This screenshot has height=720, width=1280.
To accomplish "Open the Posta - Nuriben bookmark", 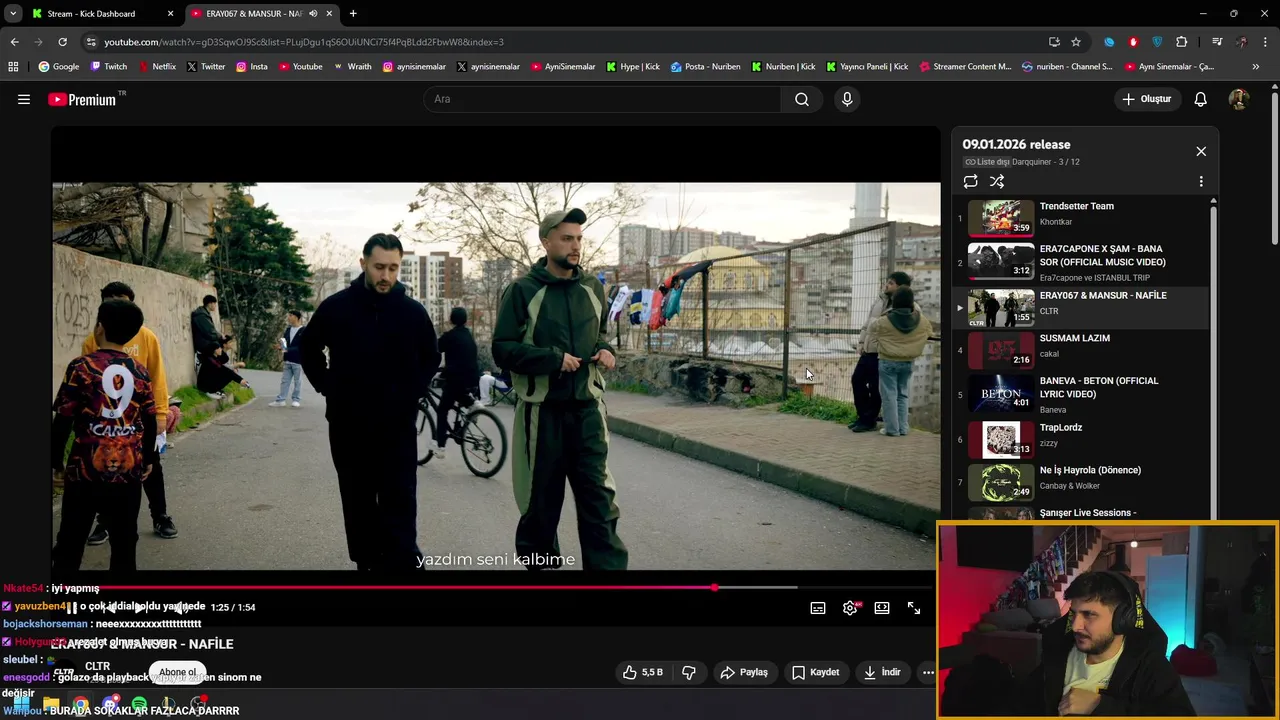I will 705,67.
